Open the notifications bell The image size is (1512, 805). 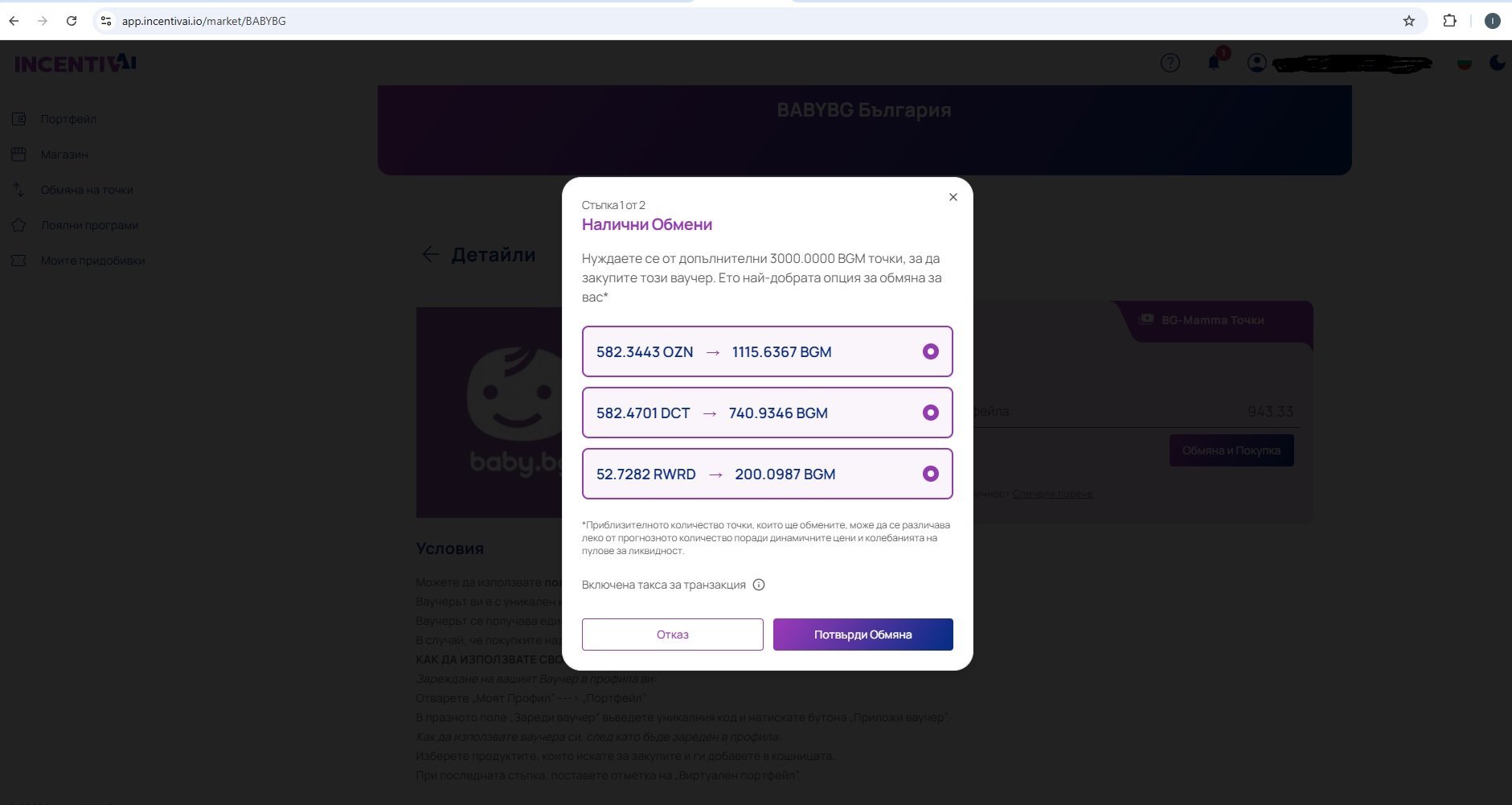click(1214, 63)
